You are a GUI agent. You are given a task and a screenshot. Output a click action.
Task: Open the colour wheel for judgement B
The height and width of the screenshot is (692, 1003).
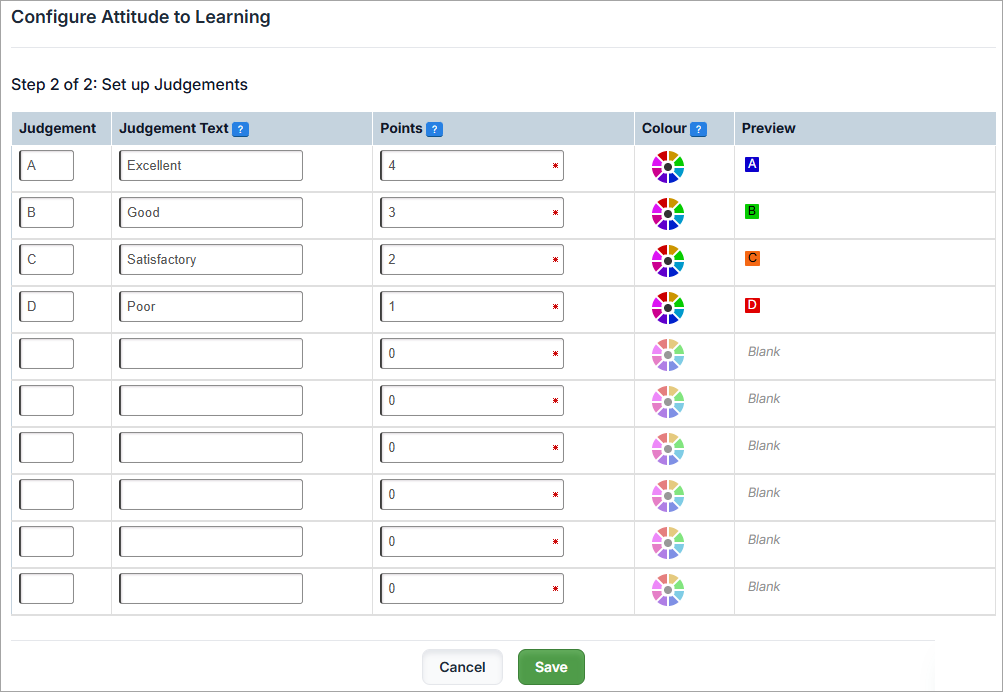tap(667, 214)
